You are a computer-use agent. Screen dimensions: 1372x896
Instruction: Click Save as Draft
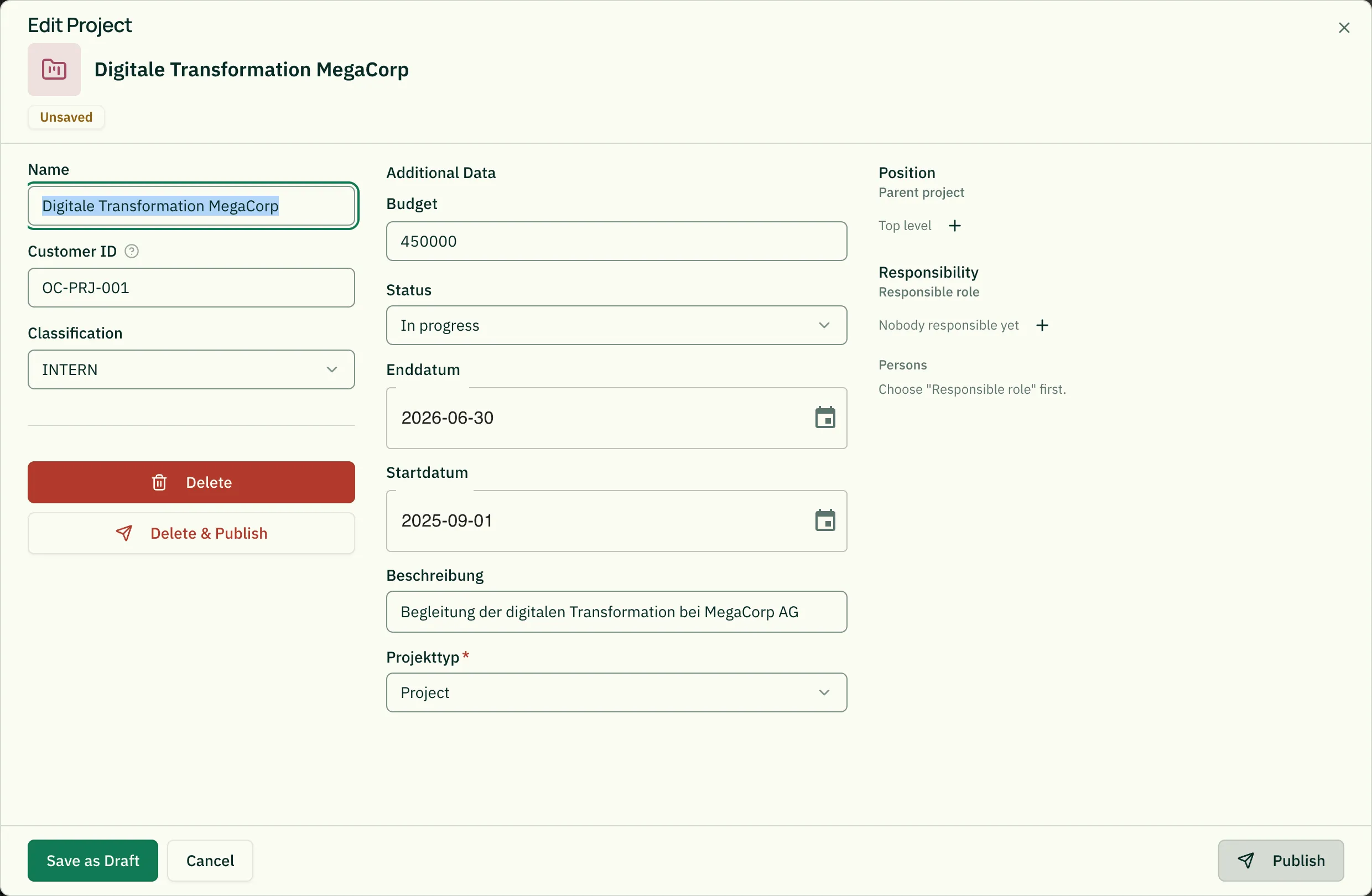tap(93, 861)
